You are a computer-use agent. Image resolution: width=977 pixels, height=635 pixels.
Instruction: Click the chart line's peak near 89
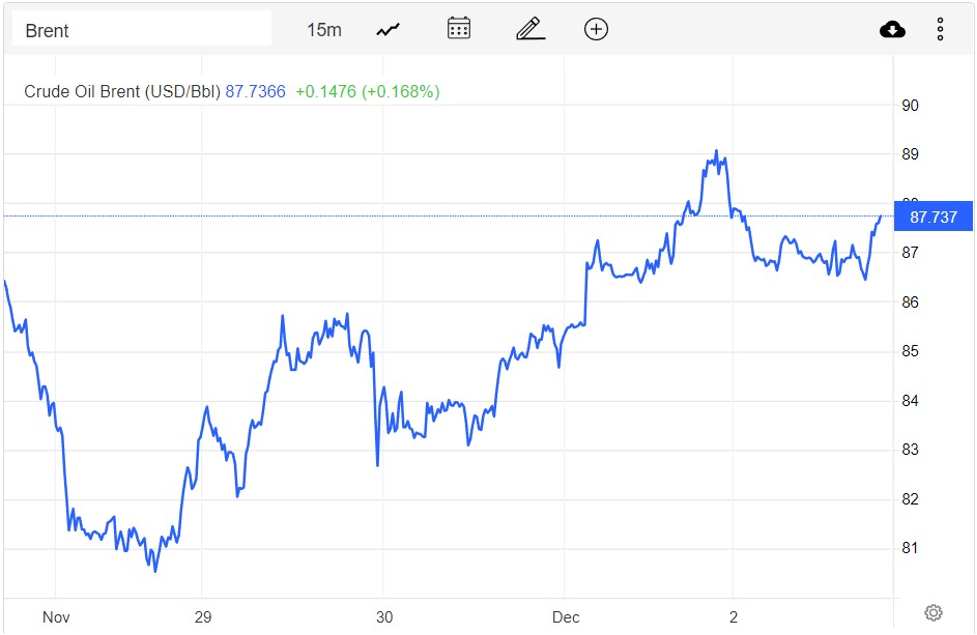tap(716, 152)
